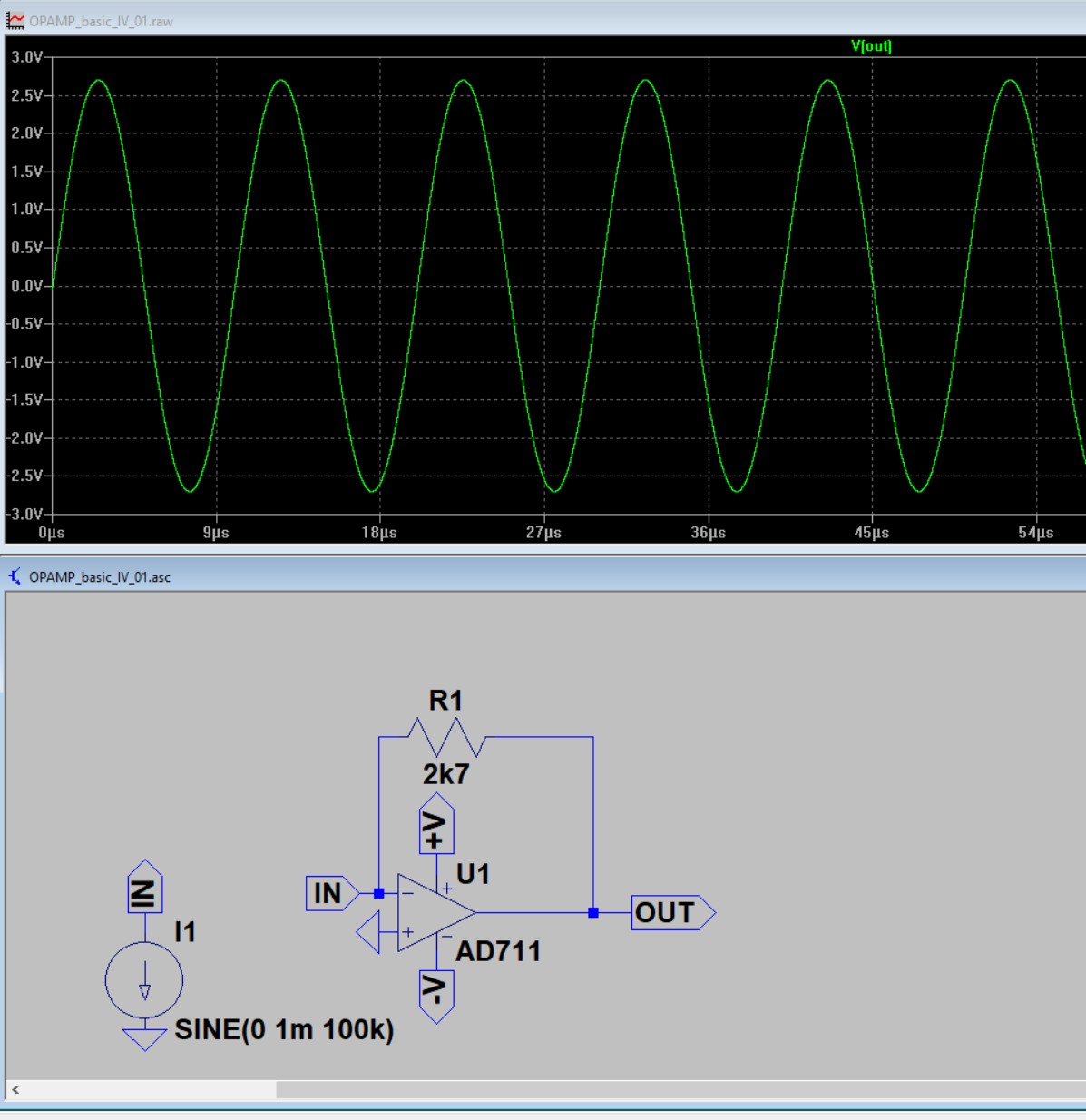This screenshot has height=1120, width=1086.
Task: Select ground flag at non-inverting input
Action: [369, 932]
